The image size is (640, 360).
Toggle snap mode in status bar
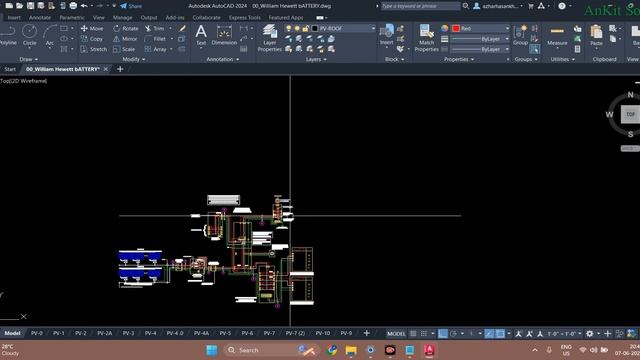[424, 333]
